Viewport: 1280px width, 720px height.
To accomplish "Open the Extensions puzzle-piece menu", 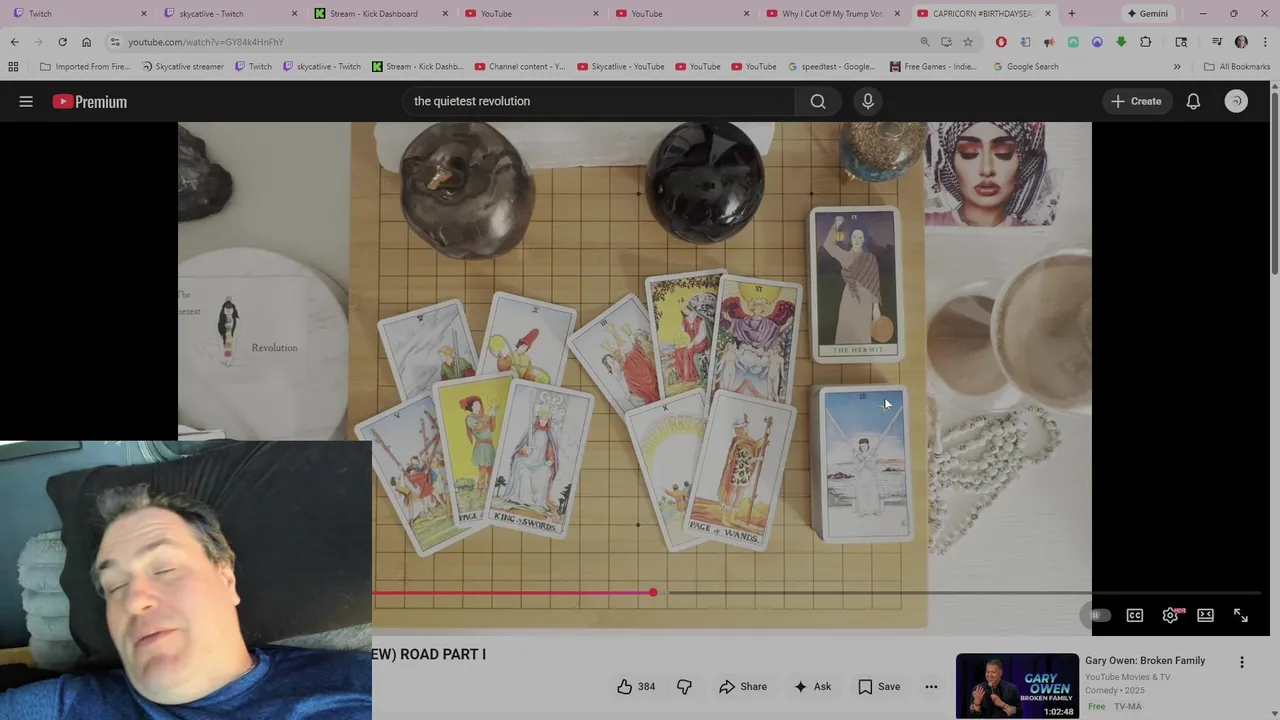I will [1146, 42].
